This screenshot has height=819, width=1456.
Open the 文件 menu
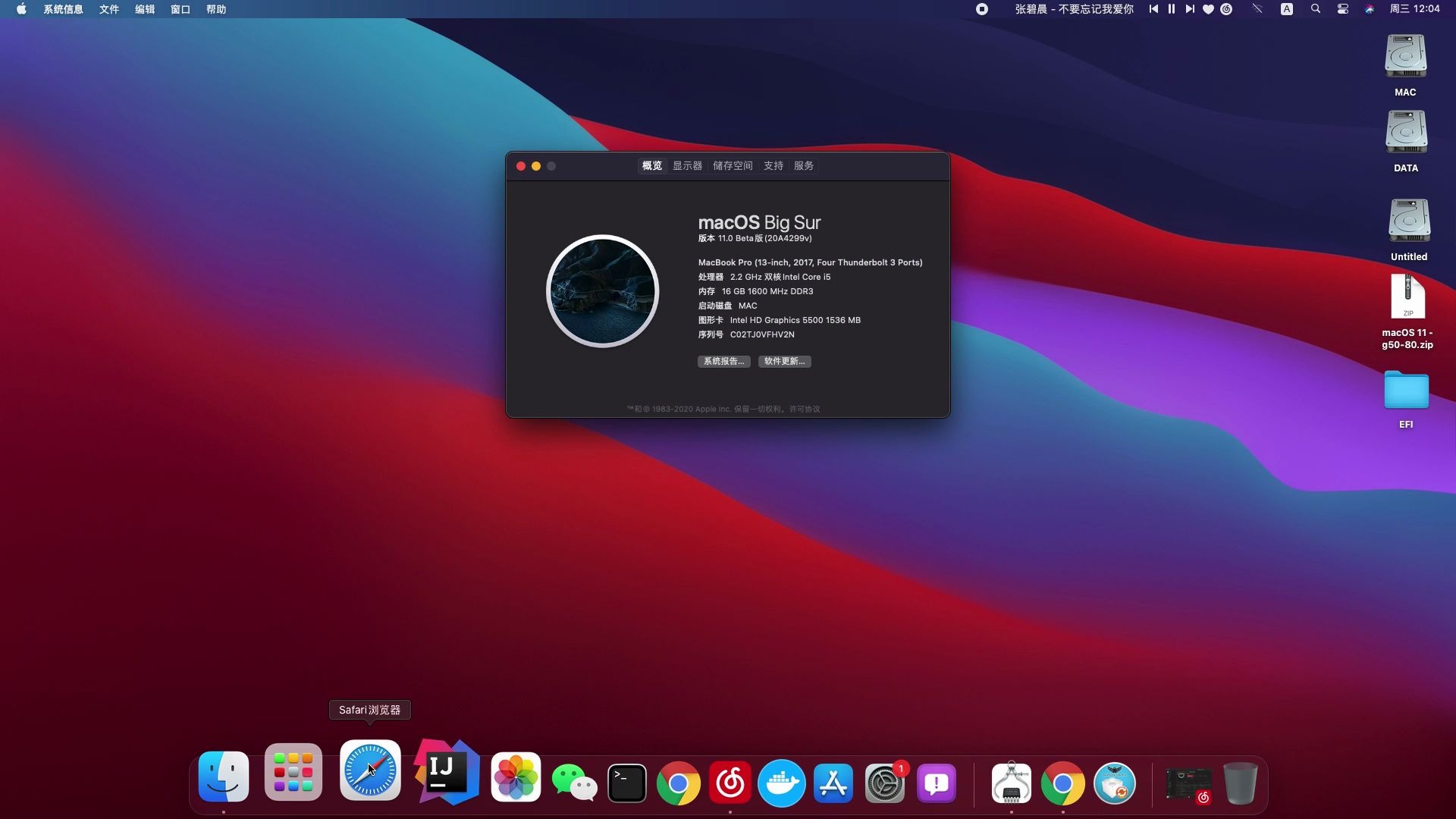pyautogui.click(x=109, y=9)
